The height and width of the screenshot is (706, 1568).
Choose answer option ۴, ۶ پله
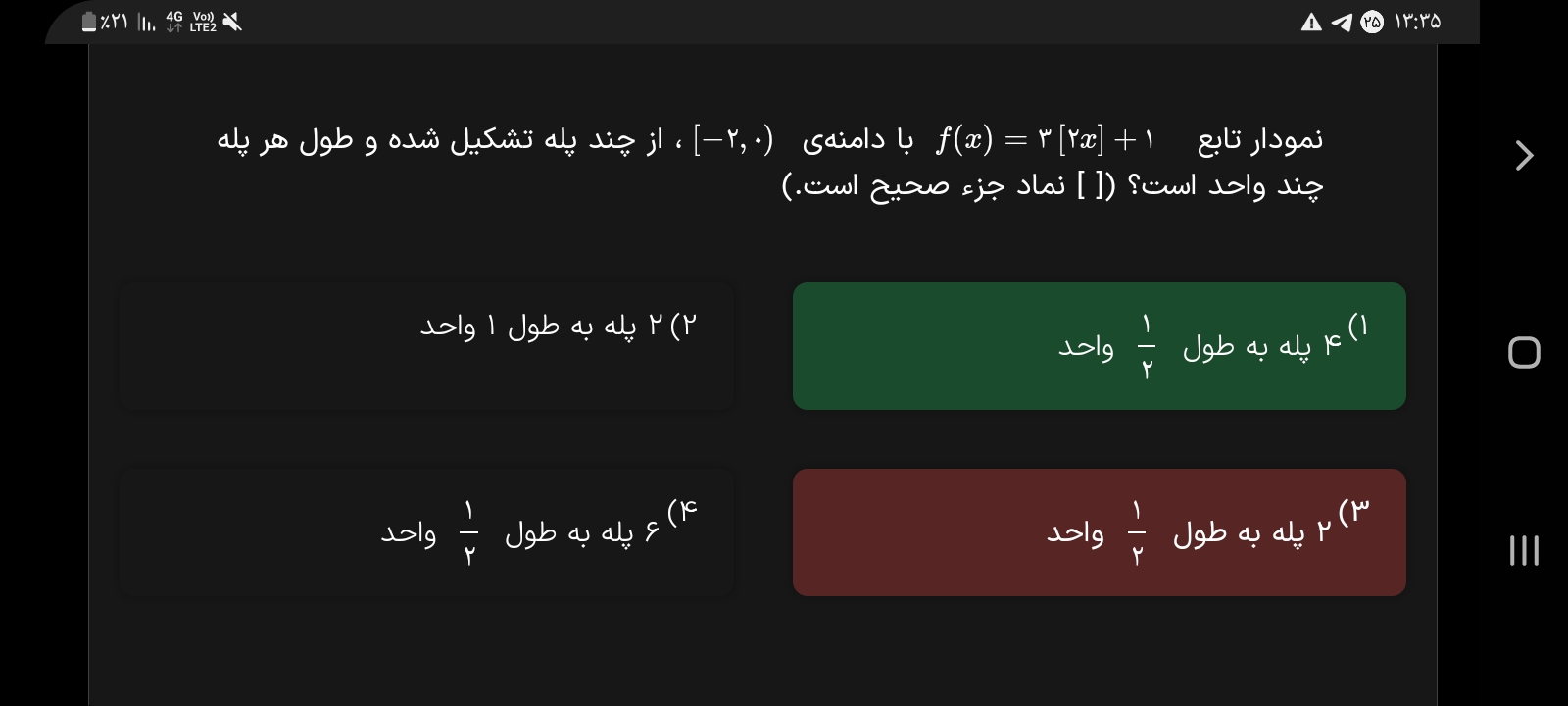[x=426, y=532]
